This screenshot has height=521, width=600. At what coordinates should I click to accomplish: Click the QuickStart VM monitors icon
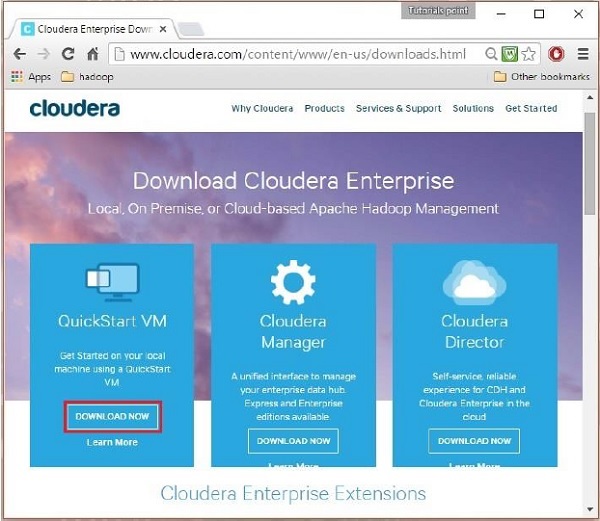tap(112, 280)
